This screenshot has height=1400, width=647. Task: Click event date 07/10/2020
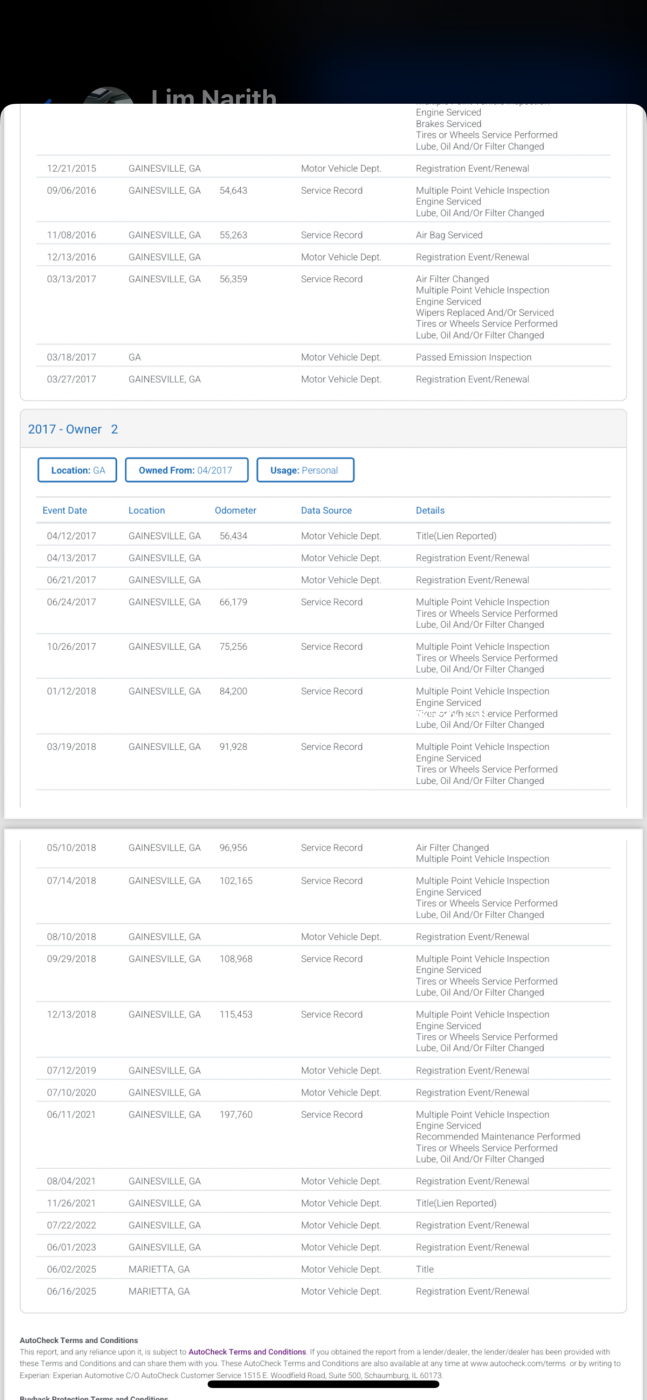coord(71,1092)
